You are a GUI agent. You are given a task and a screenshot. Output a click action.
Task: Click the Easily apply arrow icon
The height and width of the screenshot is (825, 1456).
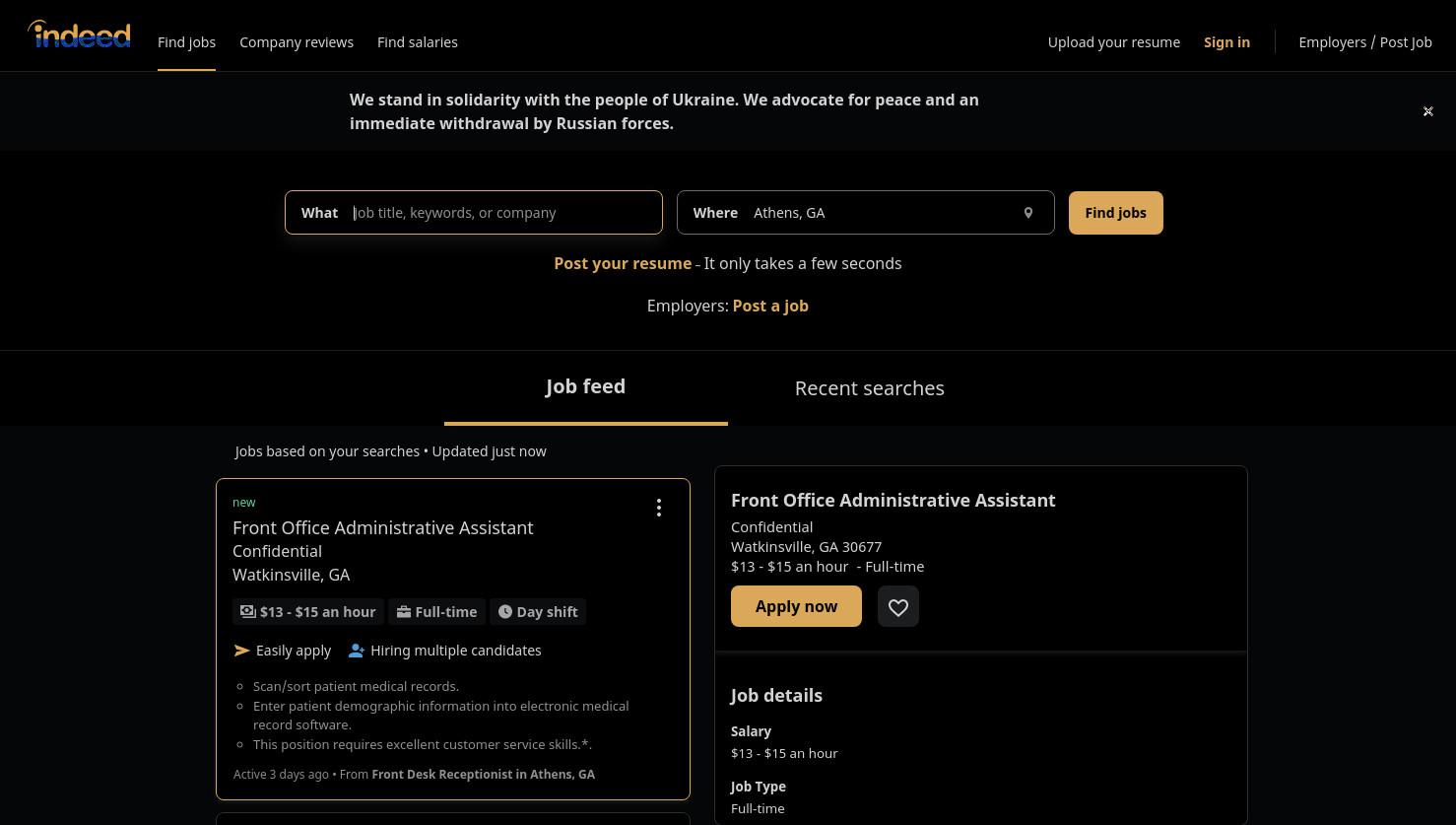click(x=241, y=651)
